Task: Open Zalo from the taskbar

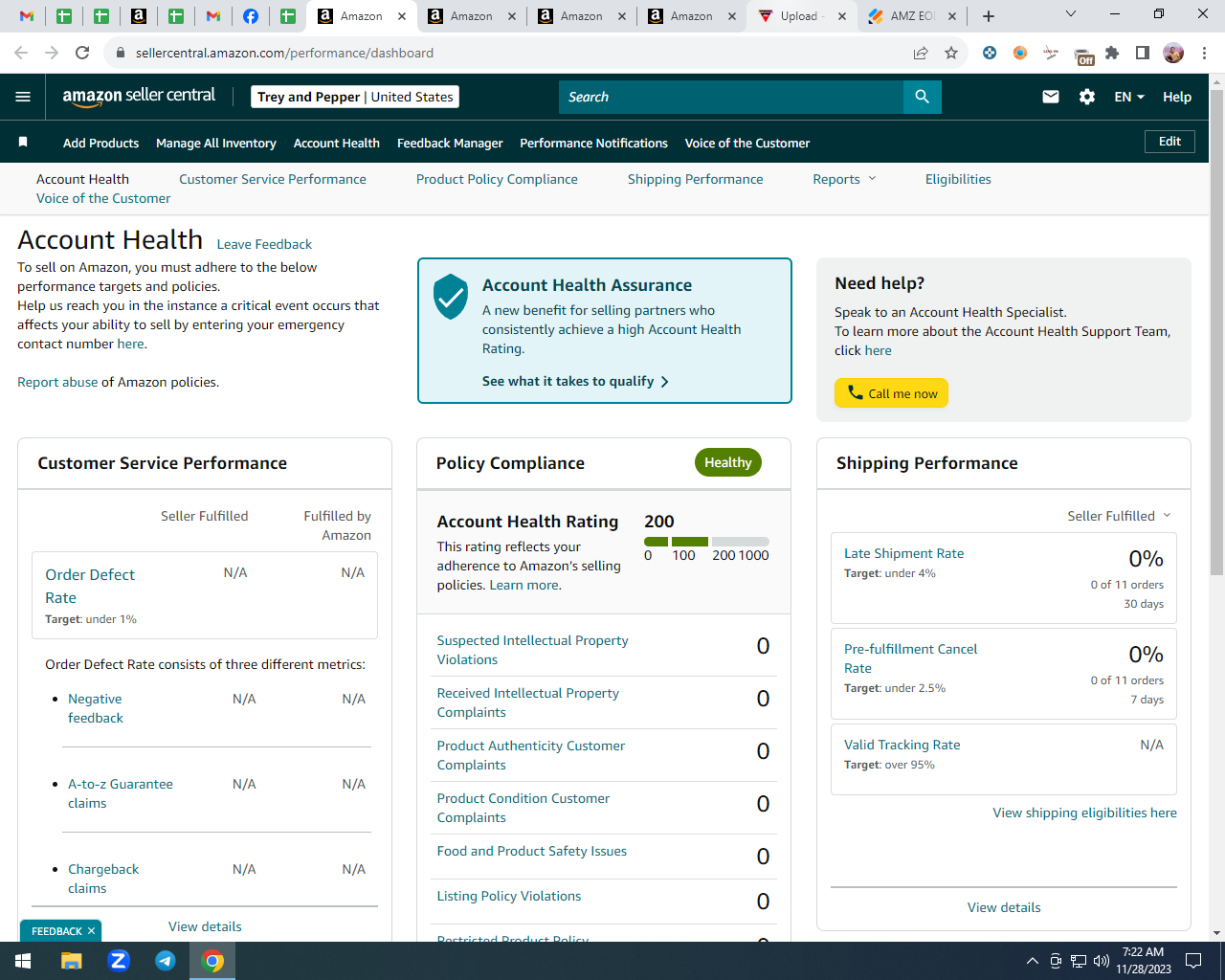Action: tap(119, 961)
